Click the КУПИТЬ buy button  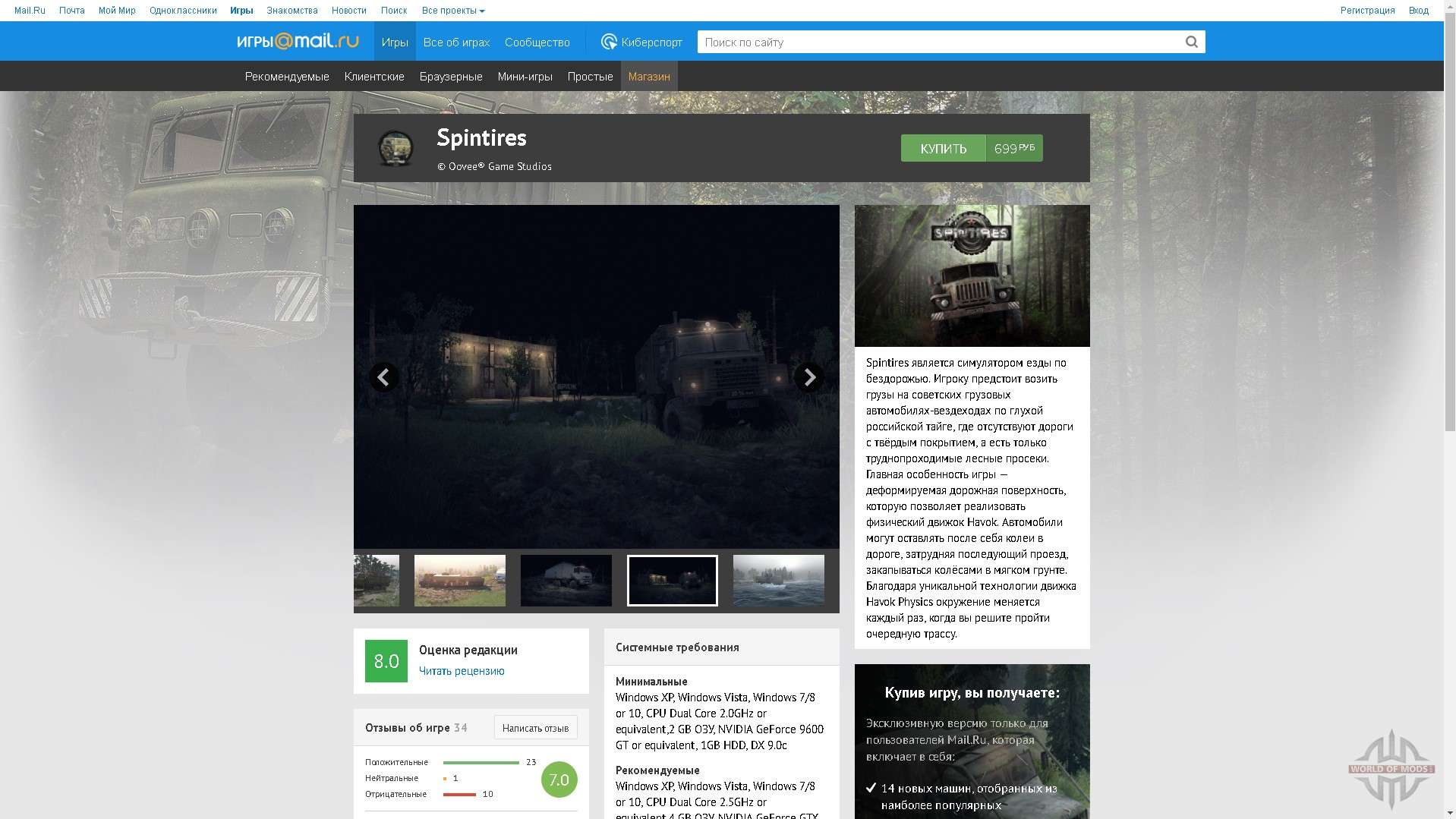tap(943, 148)
